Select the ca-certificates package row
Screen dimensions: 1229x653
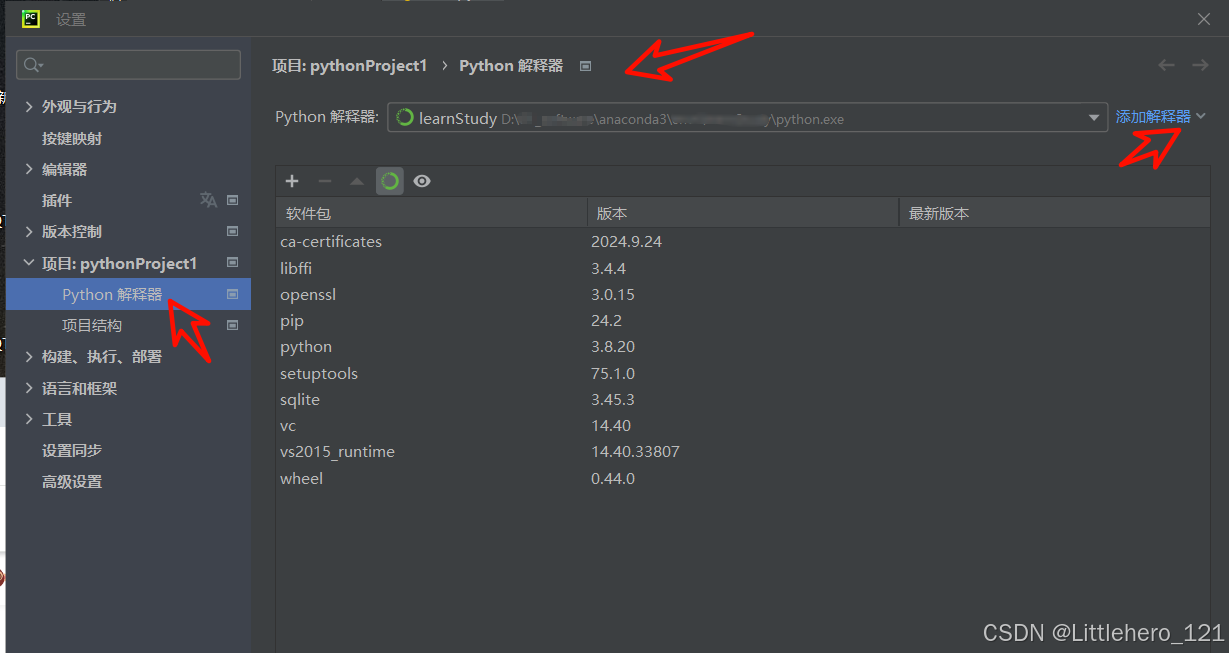[x=743, y=241]
